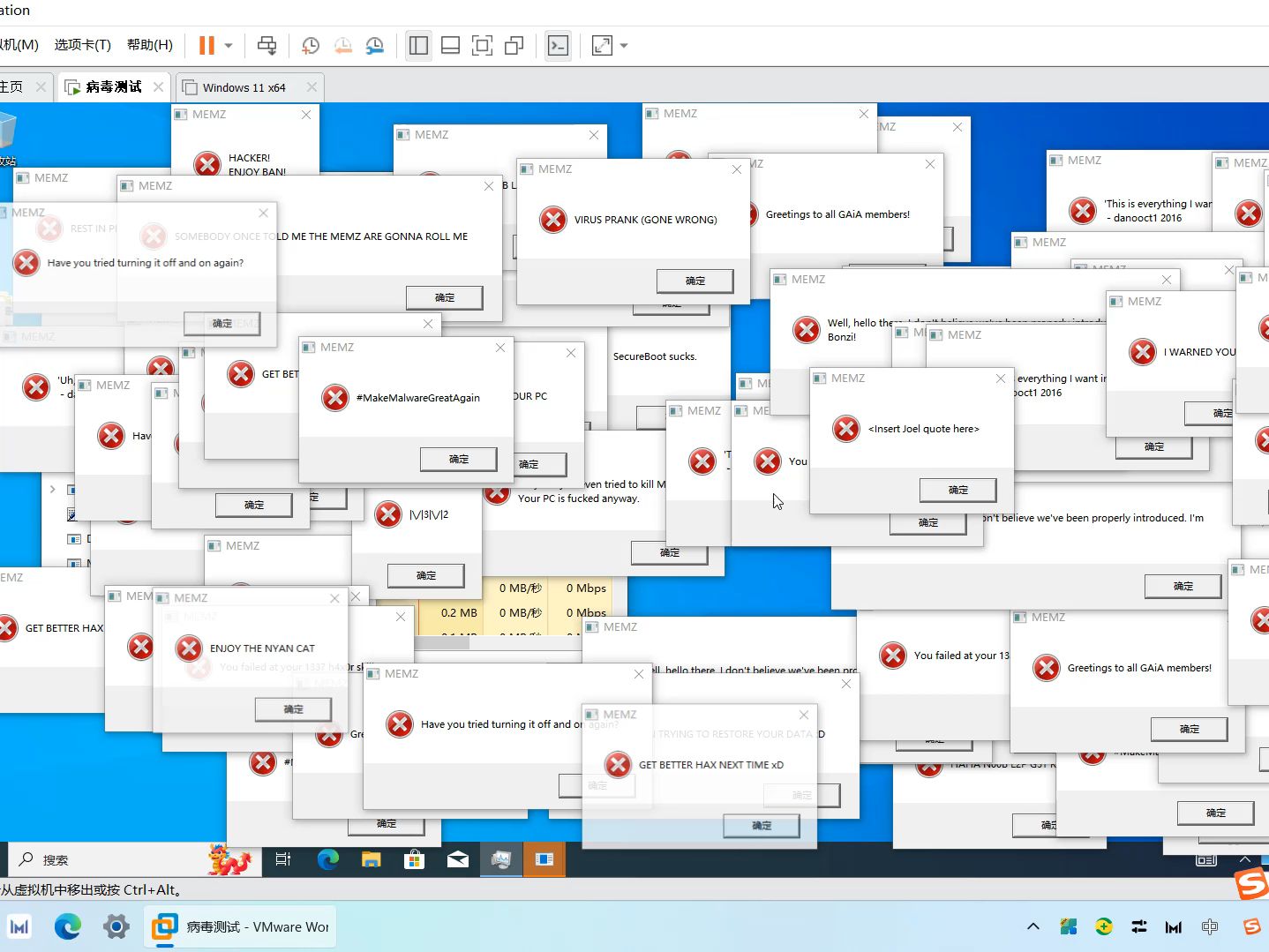Open the power options dropdown beside pause
The height and width of the screenshot is (952, 1269).
tap(229, 45)
